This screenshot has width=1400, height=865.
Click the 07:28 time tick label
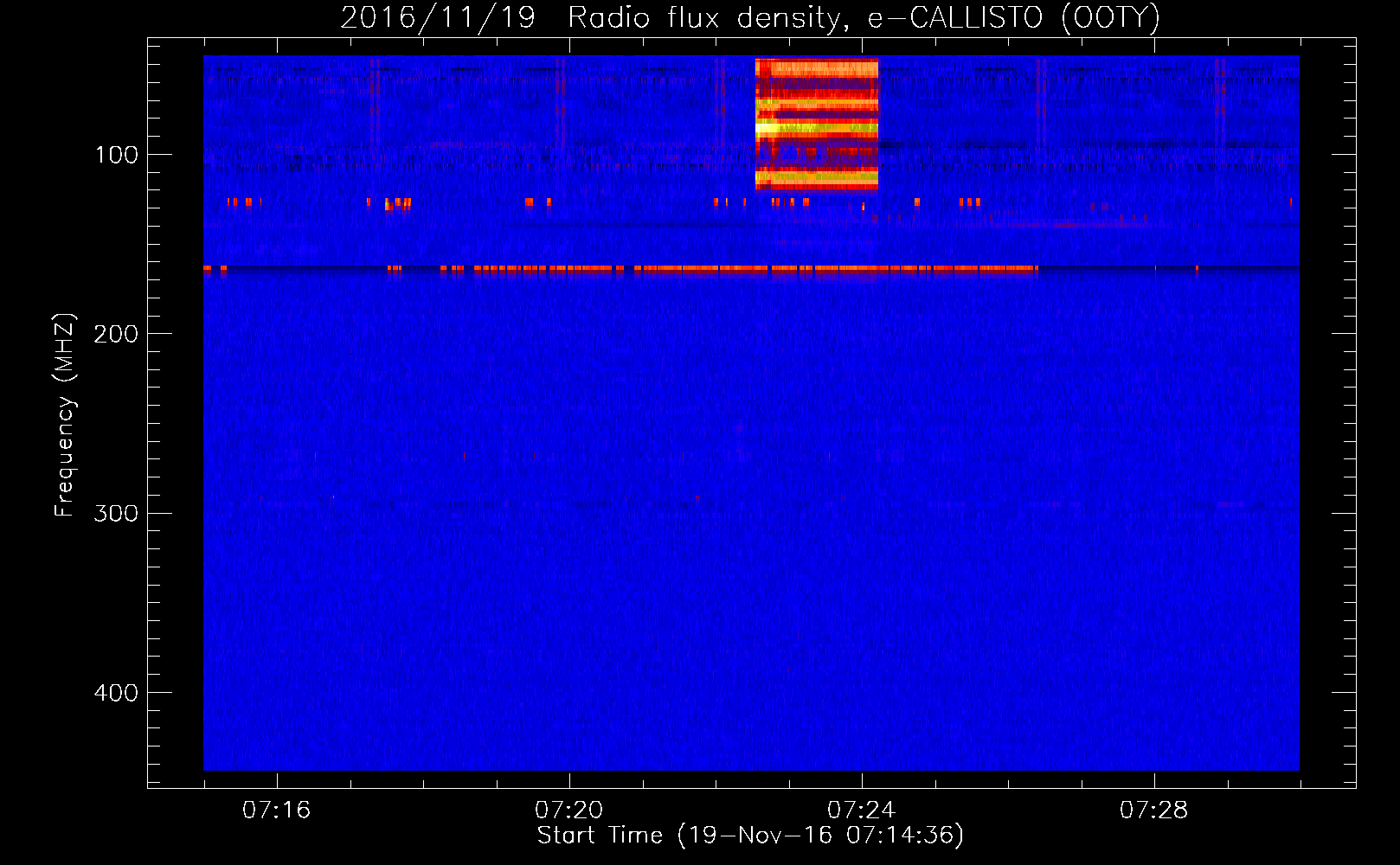1153,811
